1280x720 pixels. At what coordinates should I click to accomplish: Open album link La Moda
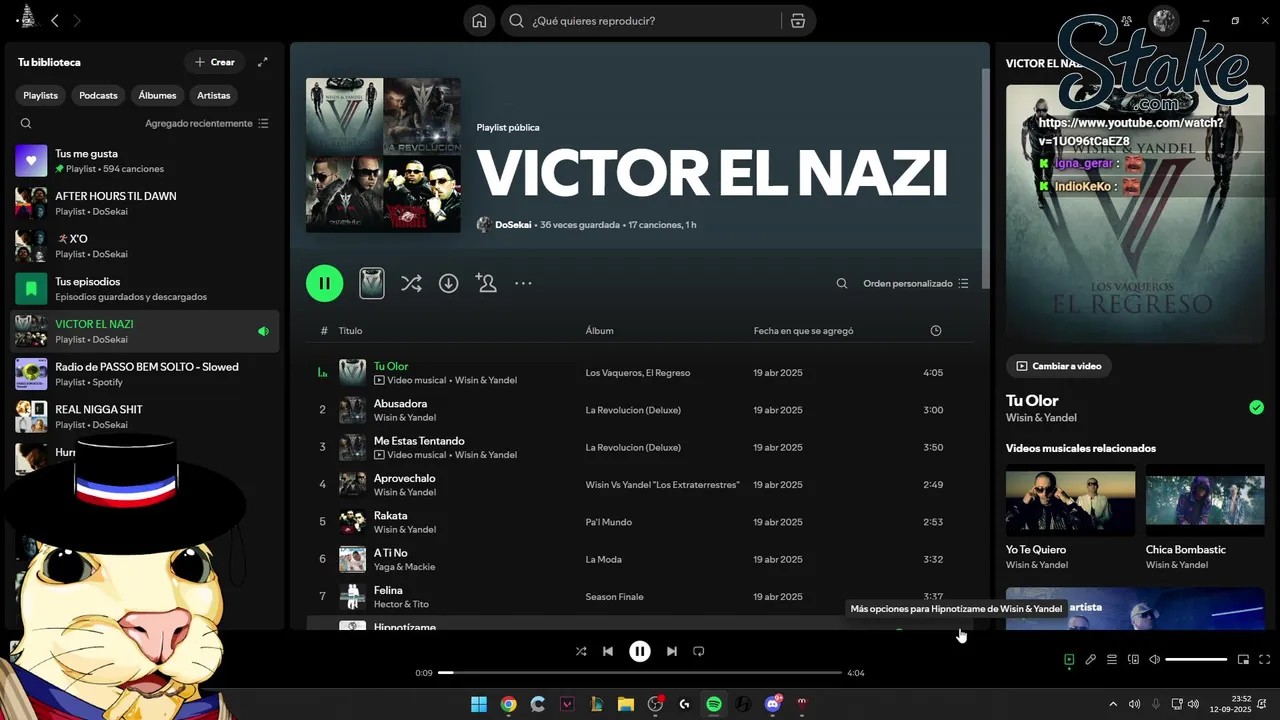[603, 560]
